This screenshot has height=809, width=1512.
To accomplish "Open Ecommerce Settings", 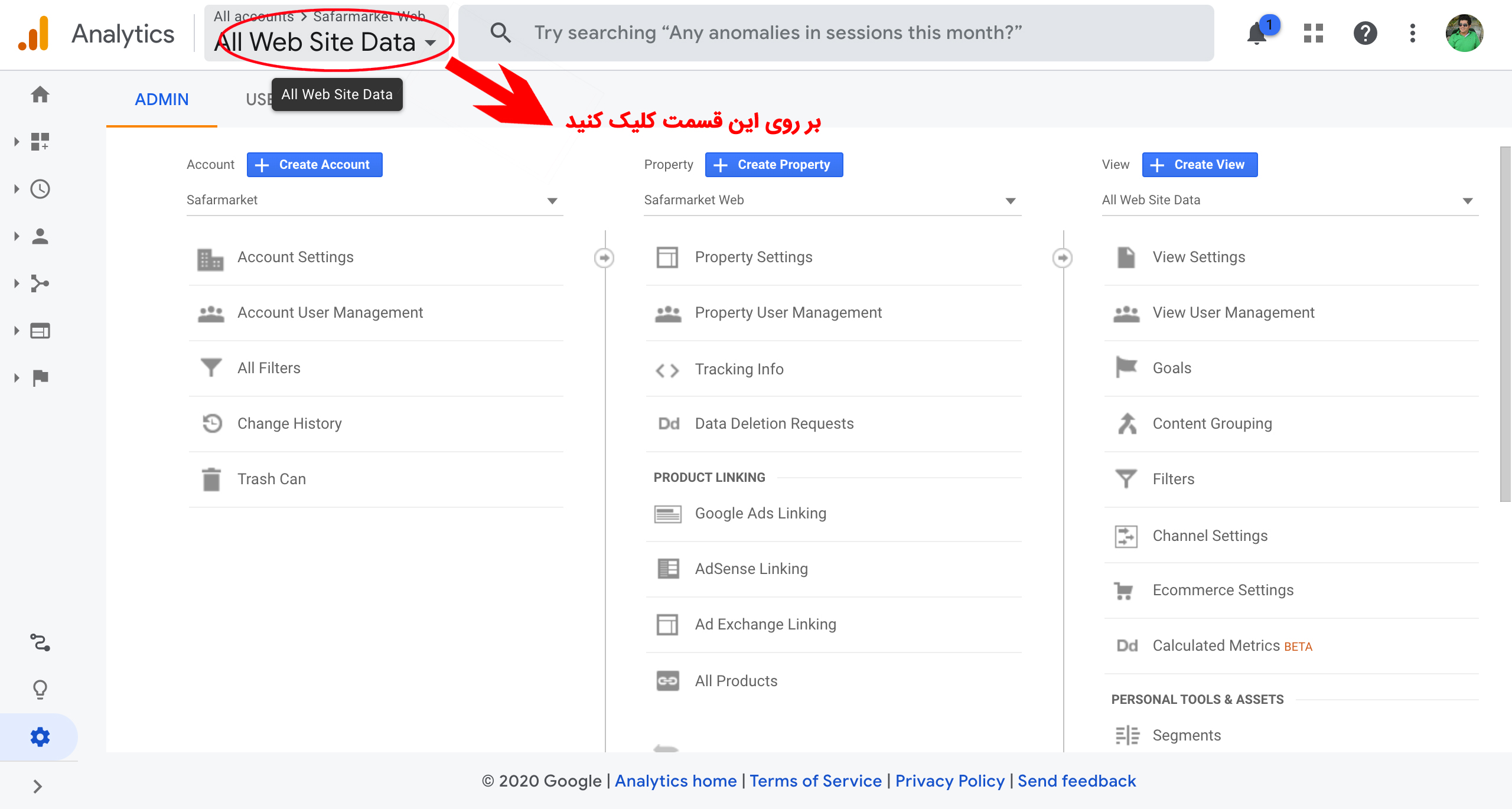I will point(1291,591).
